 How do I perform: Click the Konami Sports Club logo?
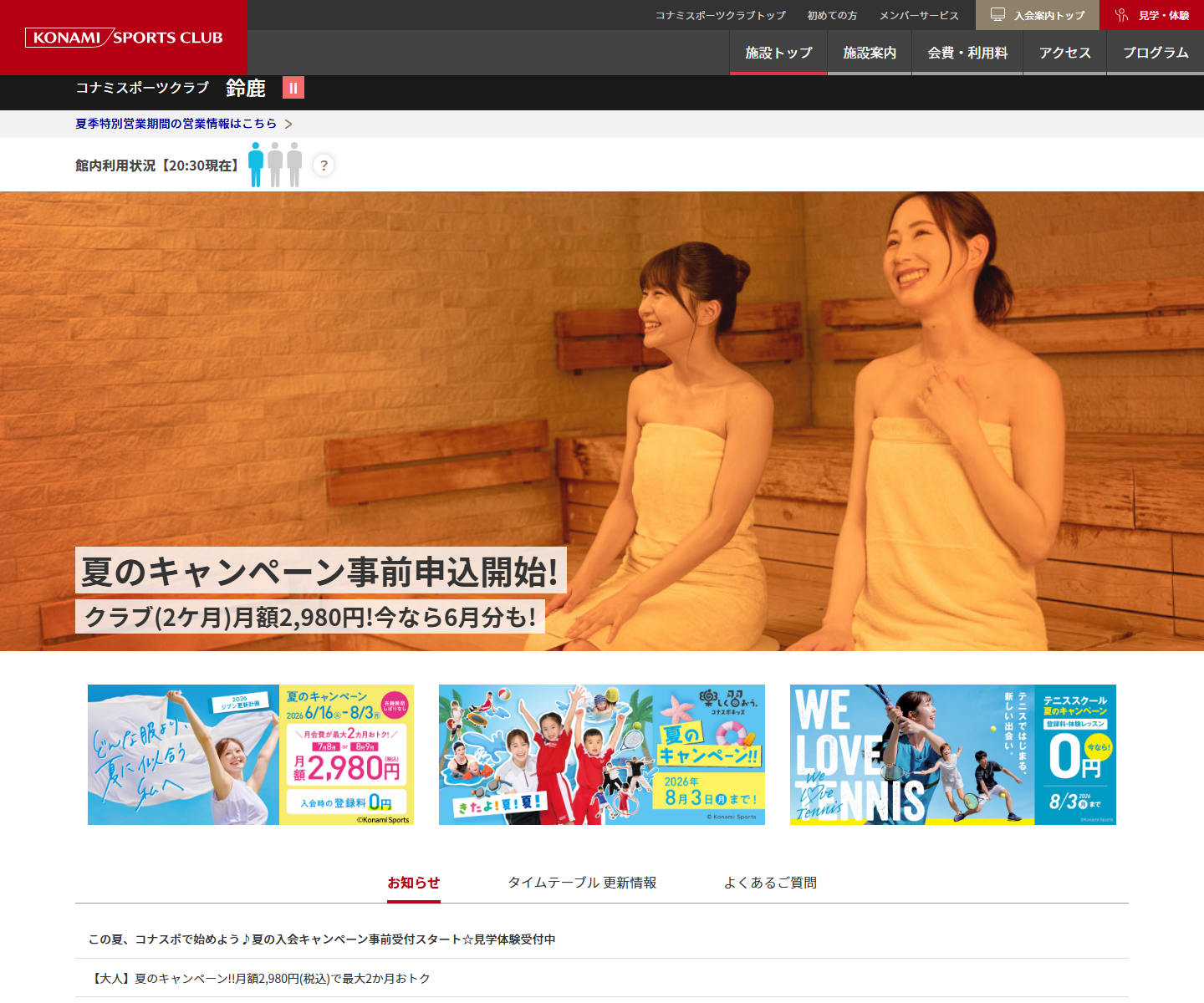tap(124, 38)
